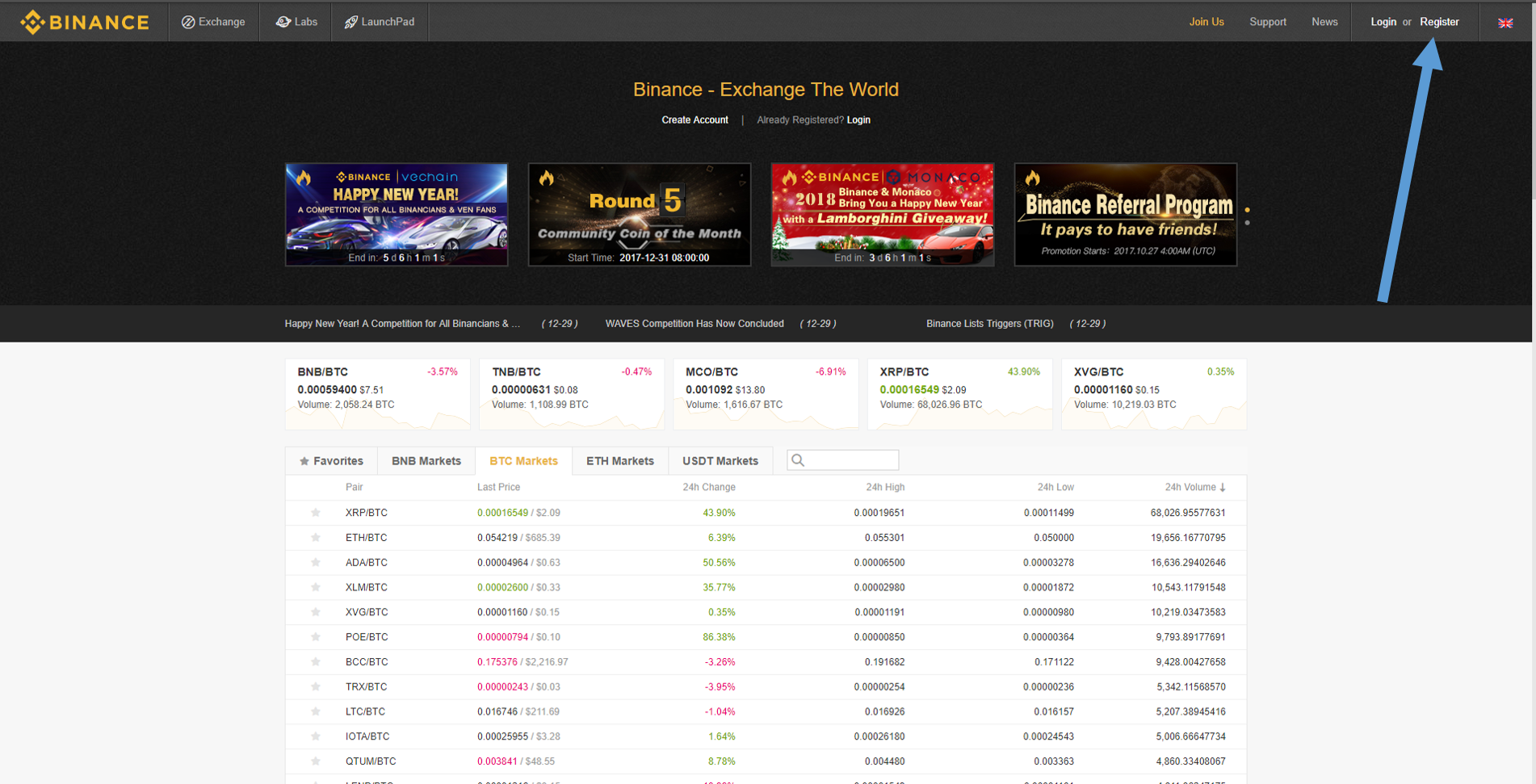Image resolution: width=1536 pixels, height=784 pixels.
Task: Sort by the 24h Change column header
Action: pyautogui.click(x=709, y=488)
